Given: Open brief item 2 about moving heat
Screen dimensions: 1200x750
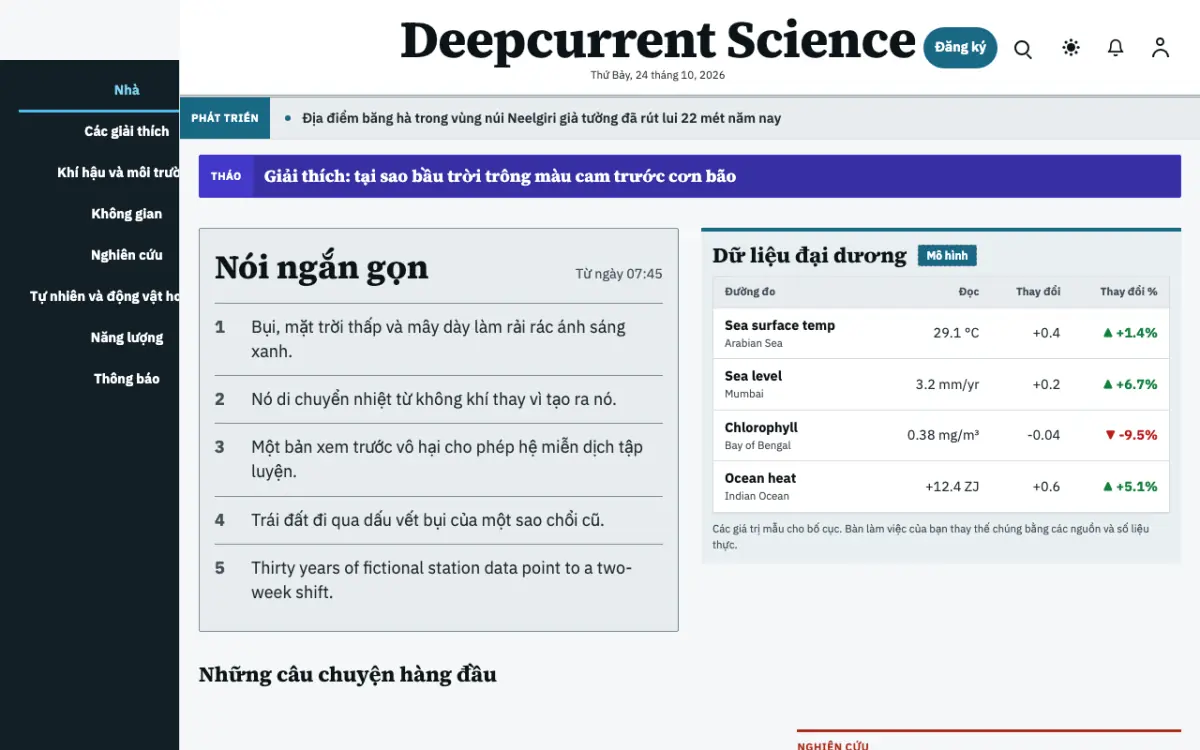Looking at the screenshot, I should [x=438, y=399].
